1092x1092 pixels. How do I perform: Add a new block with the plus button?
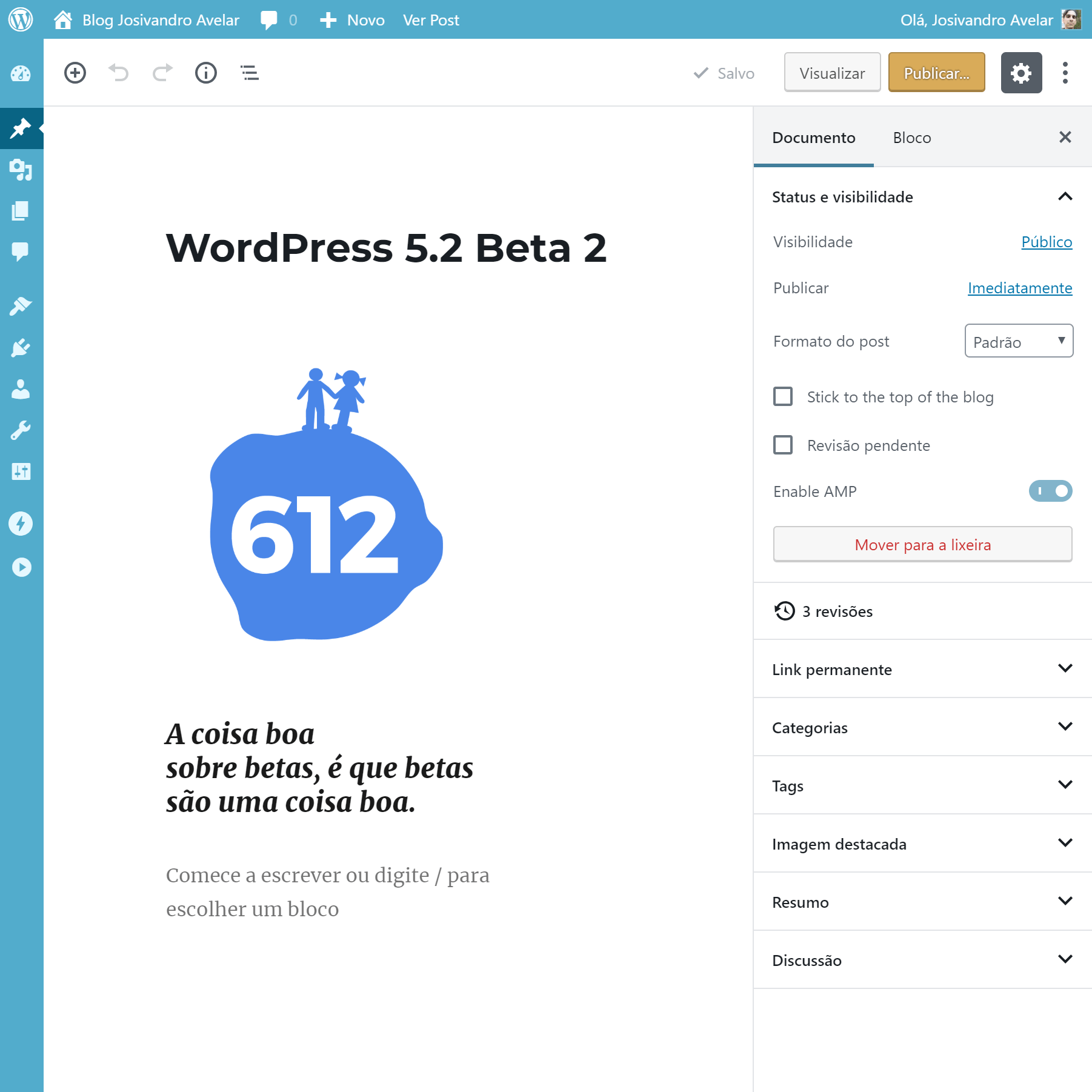75,73
